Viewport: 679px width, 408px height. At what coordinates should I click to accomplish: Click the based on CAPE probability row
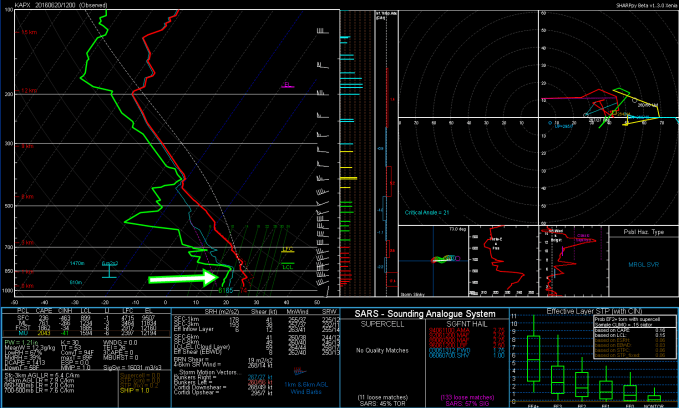point(630,330)
